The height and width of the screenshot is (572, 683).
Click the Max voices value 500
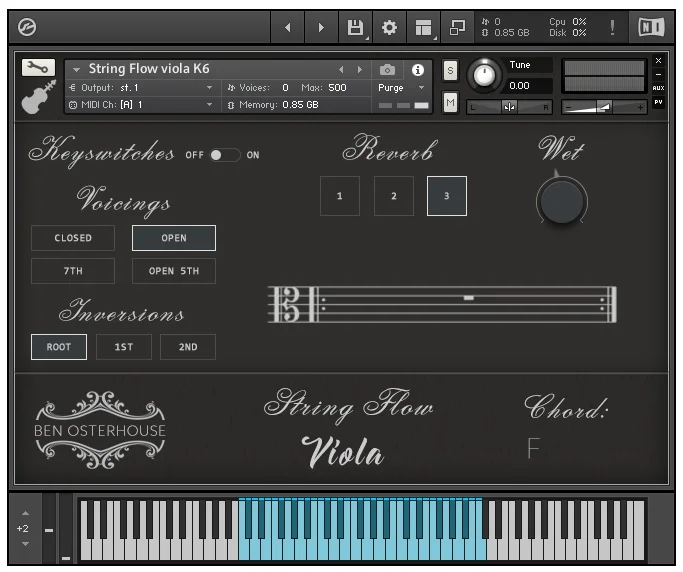(337, 88)
